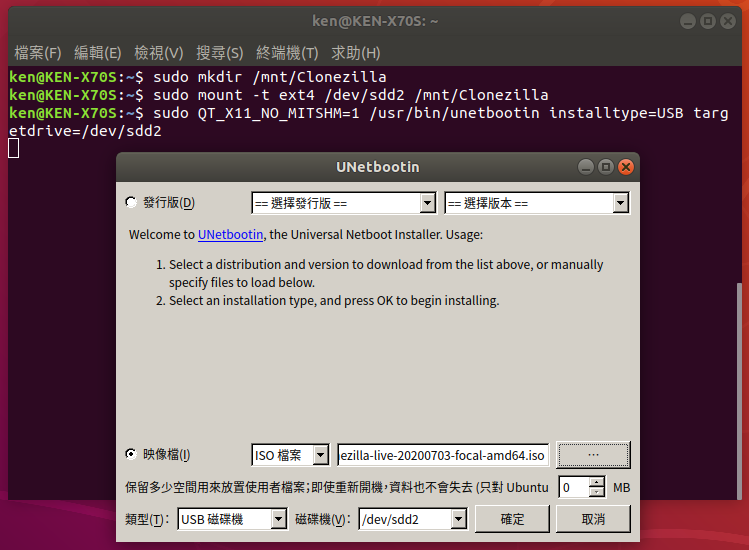Open the 求助(H) terminal menu
Screen dimensions: 749x550
[x=356, y=53]
